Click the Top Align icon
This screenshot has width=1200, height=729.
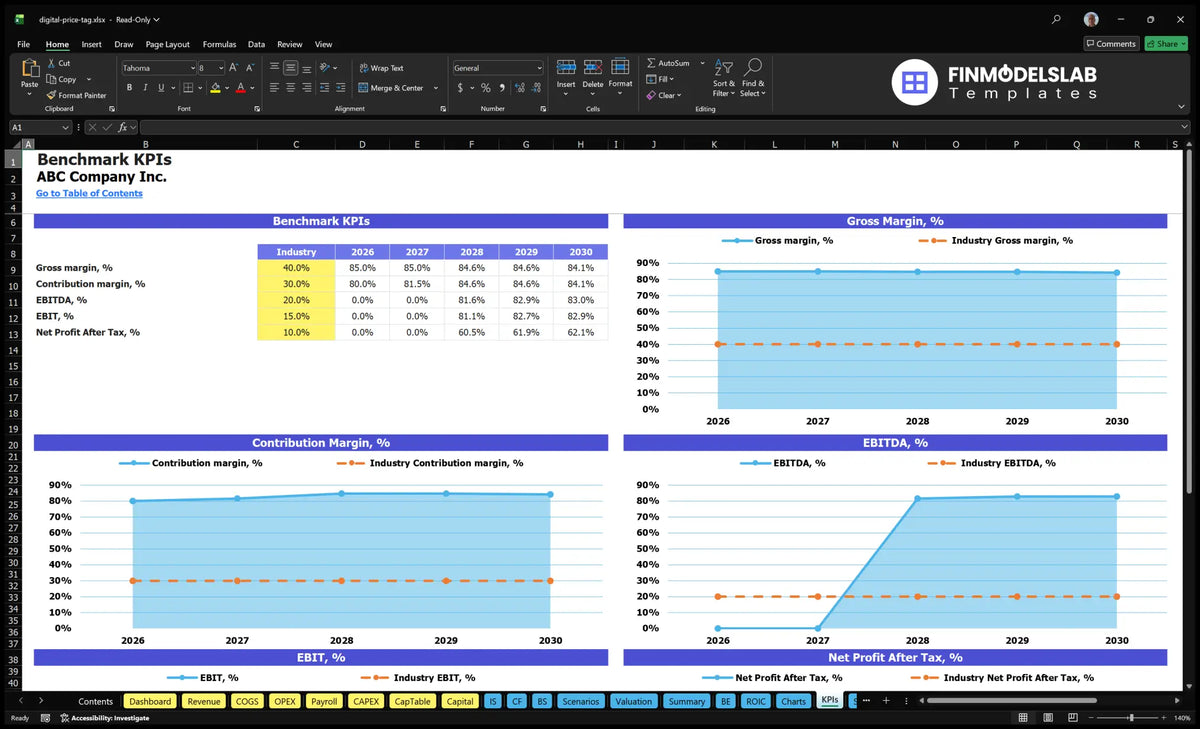click(x=274, y=68)
